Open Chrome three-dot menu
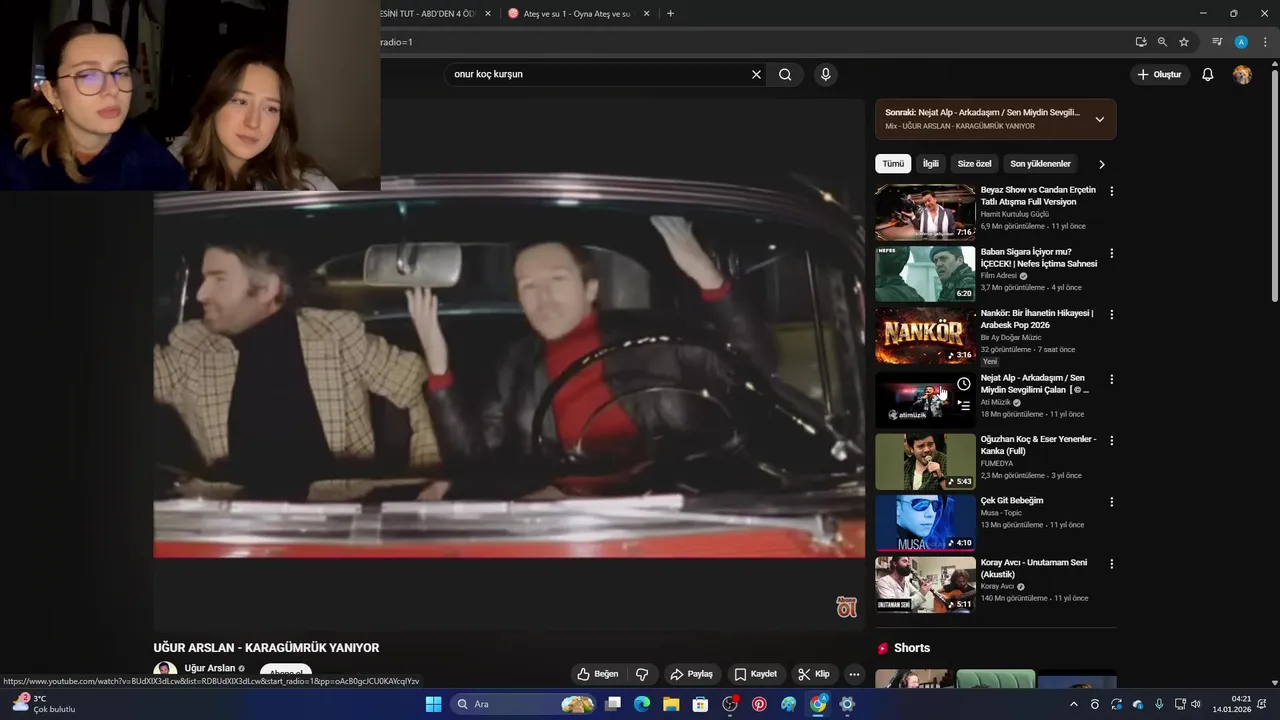 point(1265,42)
